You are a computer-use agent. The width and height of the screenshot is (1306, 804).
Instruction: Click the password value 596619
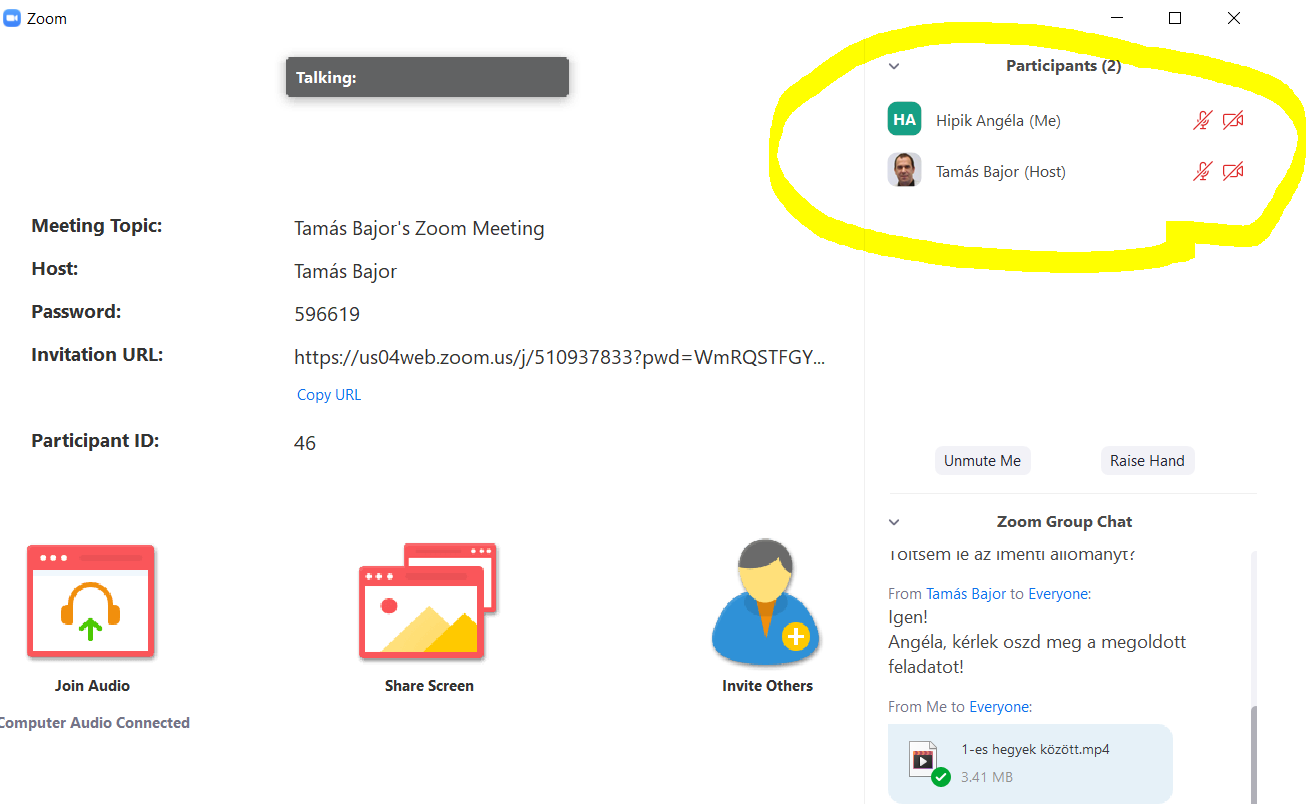click(327, 314)
